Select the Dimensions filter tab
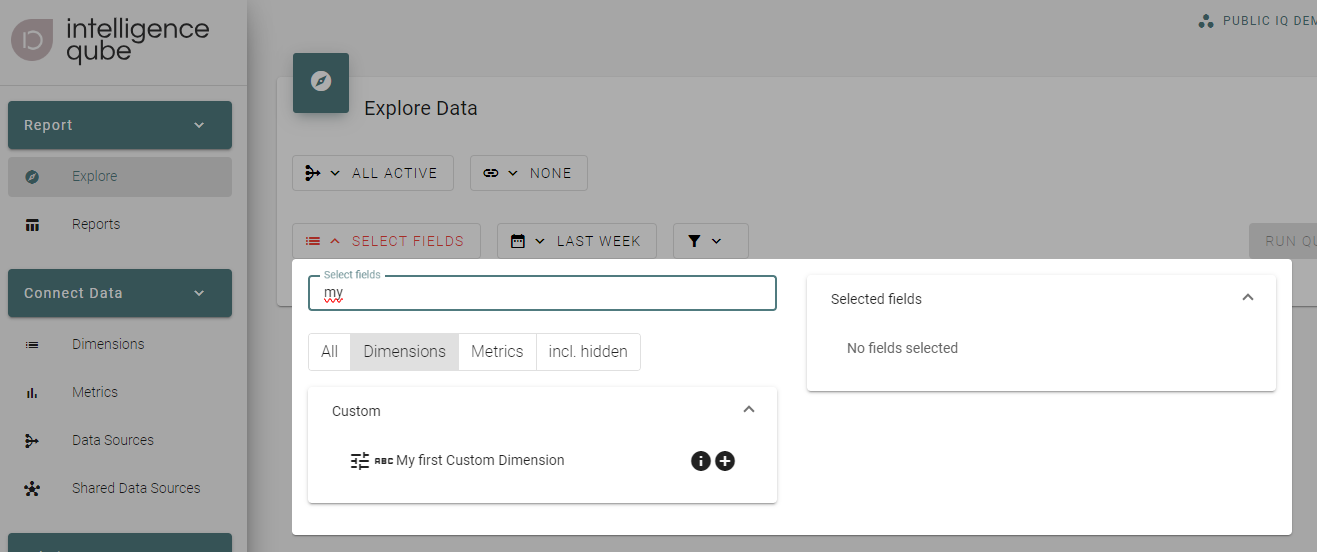The width and height of the screenshot is (1317, 552). click(404, 352)
